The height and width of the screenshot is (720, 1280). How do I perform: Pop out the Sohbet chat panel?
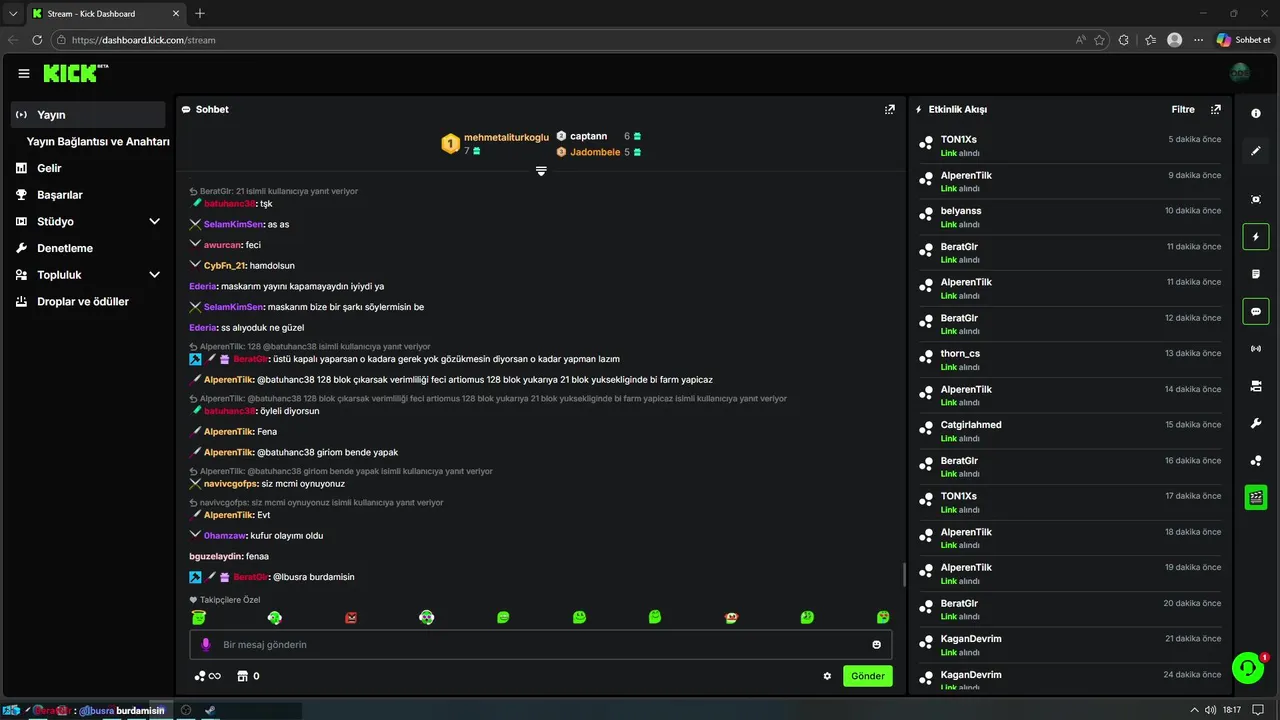click(x=890, y=110)
